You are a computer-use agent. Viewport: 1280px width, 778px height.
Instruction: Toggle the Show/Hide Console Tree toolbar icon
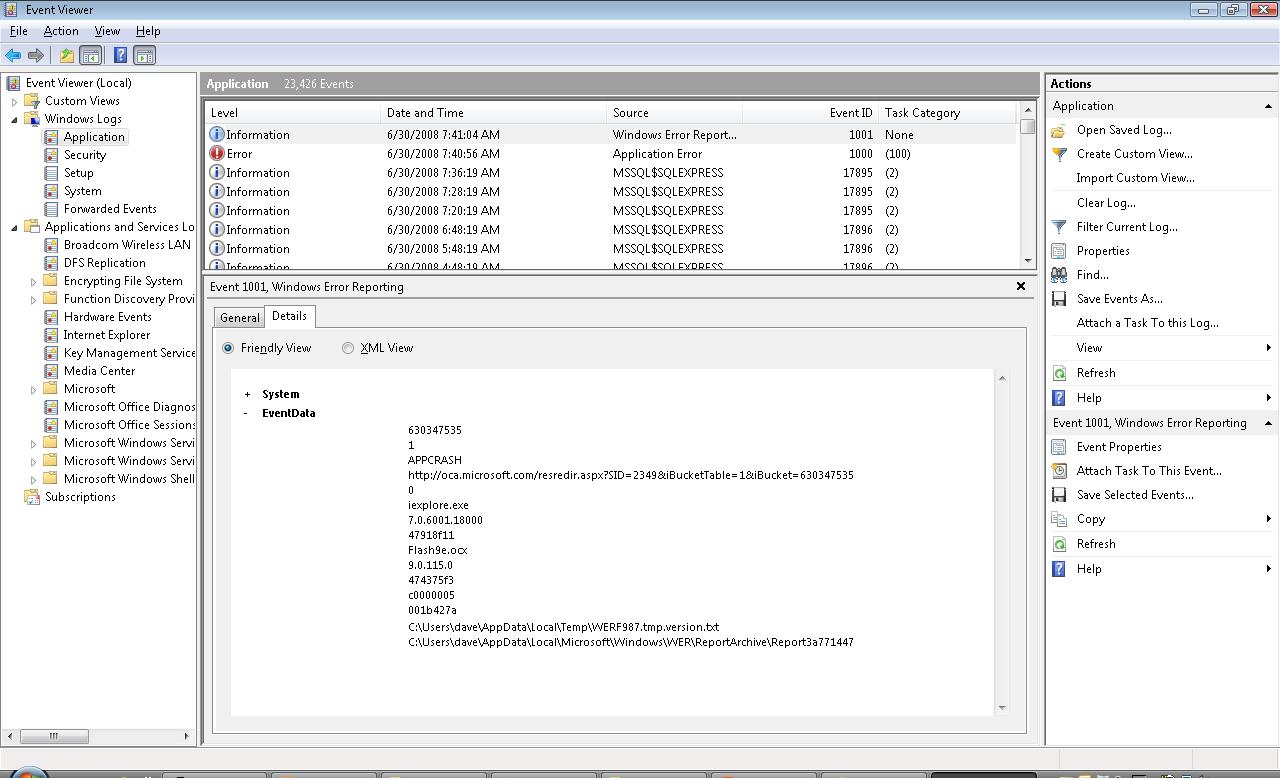tap(90, 56)
